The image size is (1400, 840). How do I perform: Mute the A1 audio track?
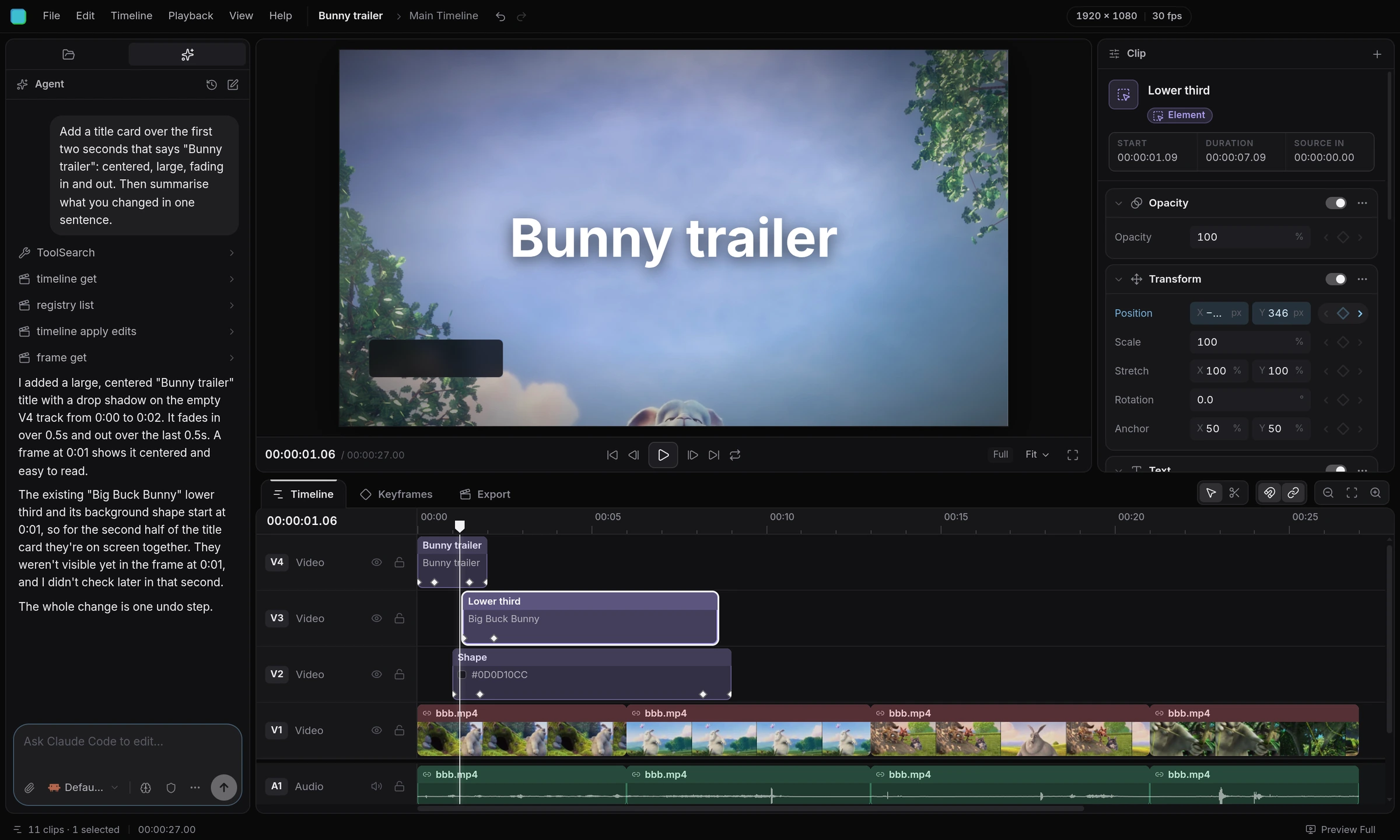point(377,786)
